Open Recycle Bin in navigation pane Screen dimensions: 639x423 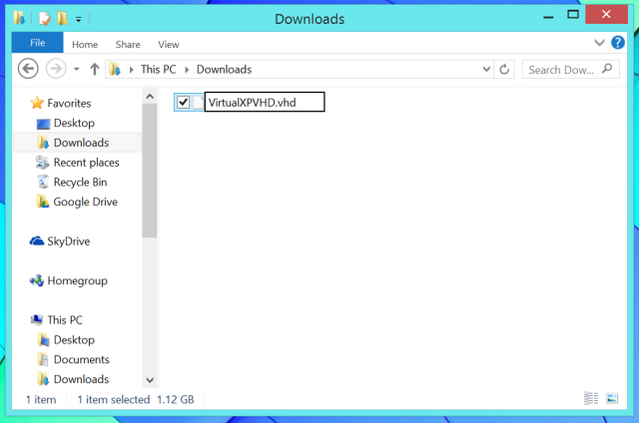(x=80, y=182)
